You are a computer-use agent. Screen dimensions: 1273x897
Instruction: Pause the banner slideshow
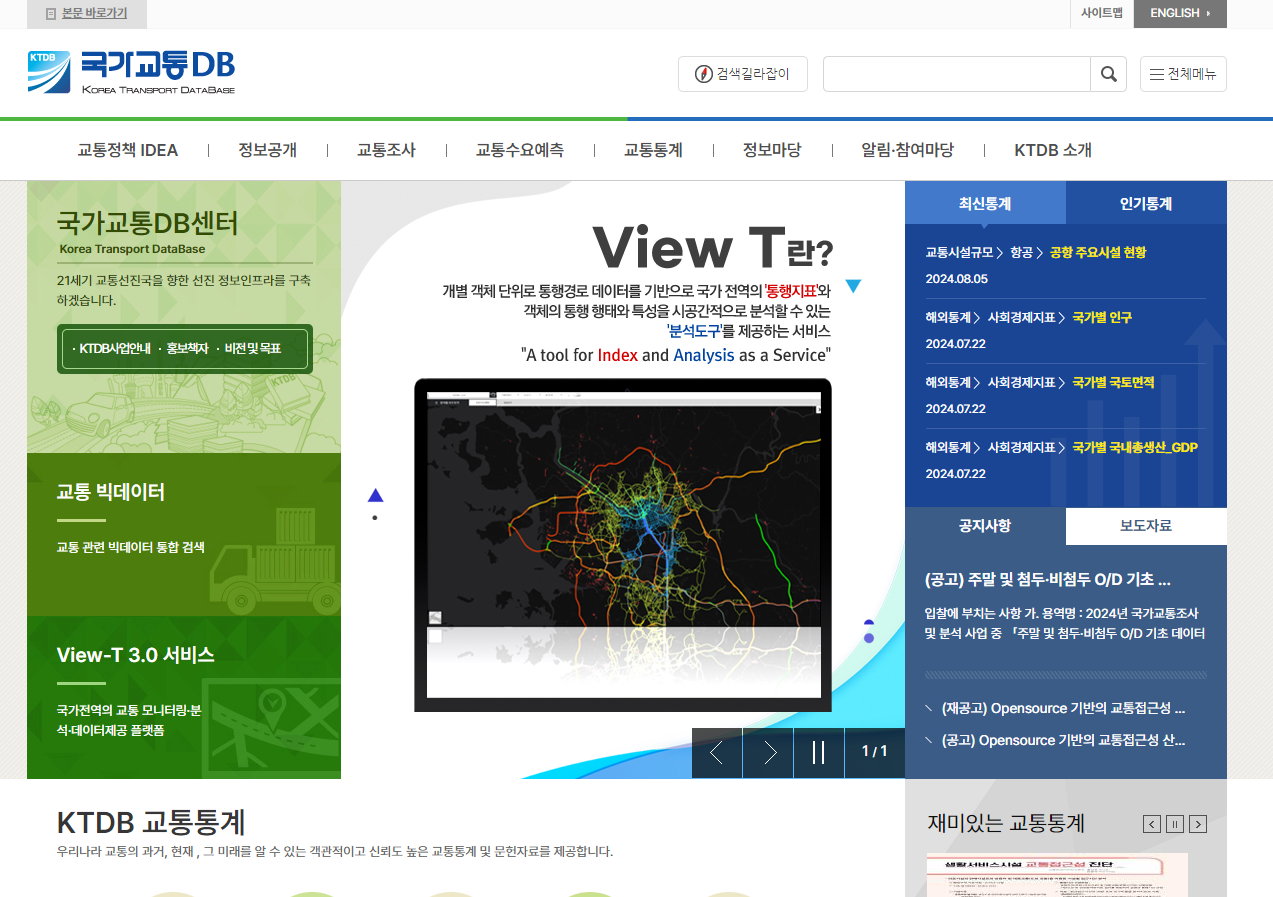point(819,753)
